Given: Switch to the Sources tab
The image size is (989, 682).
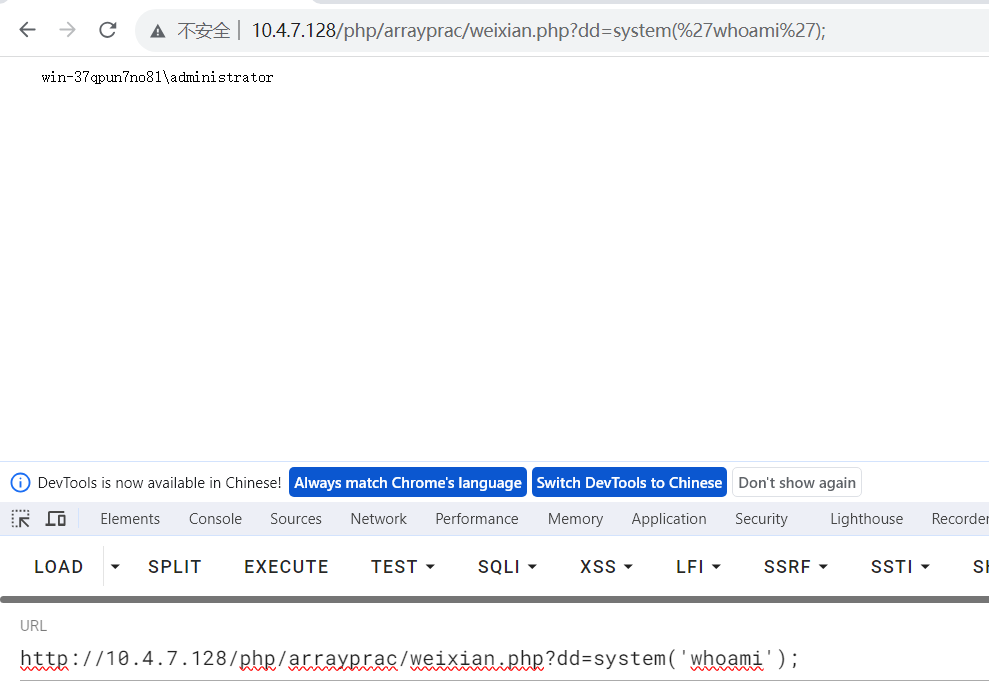Looking at the screenshot, I should 296,519.
